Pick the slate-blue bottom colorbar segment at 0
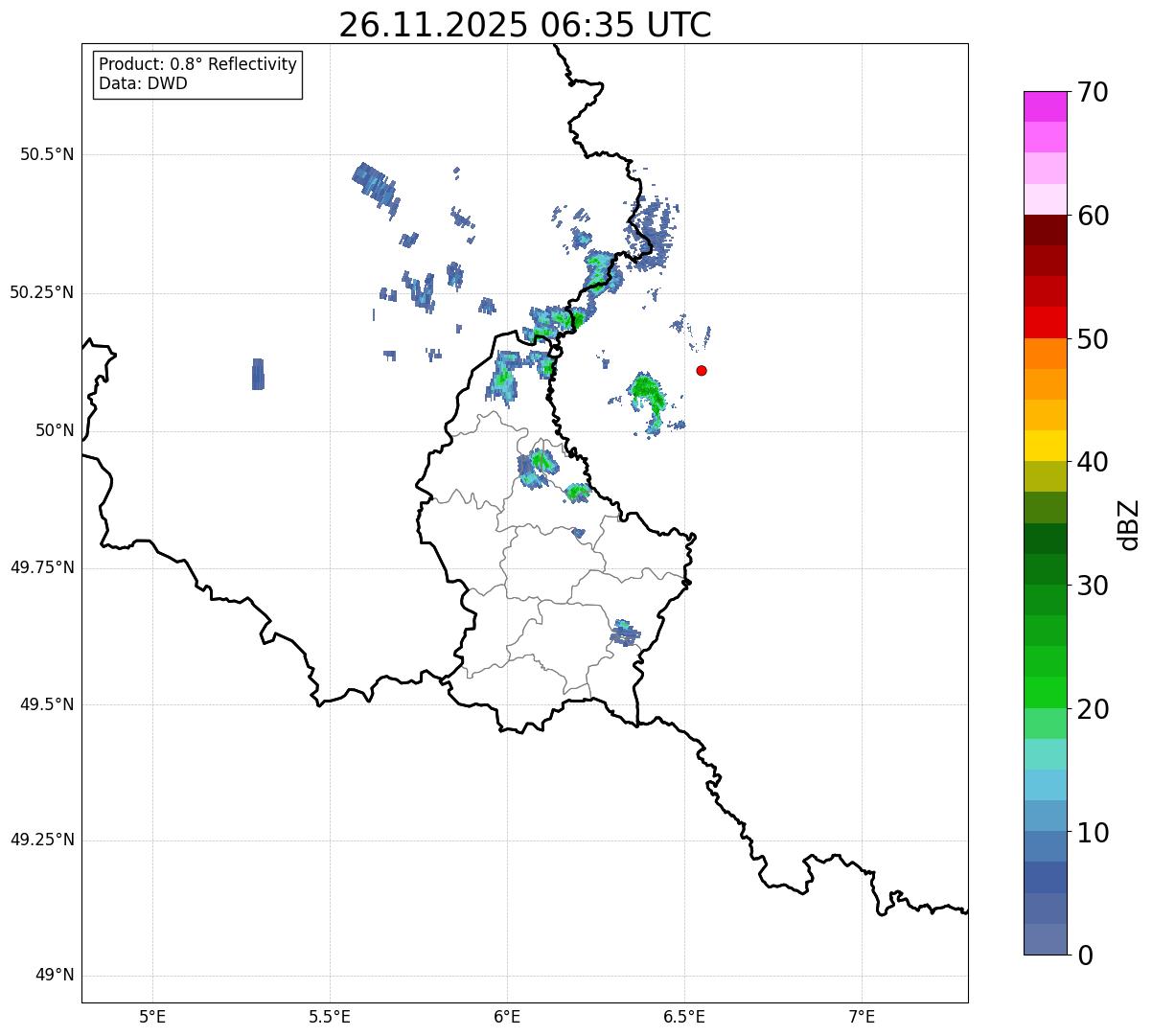This screenshot has width=1152, height=1036. tap(1046, 939)
